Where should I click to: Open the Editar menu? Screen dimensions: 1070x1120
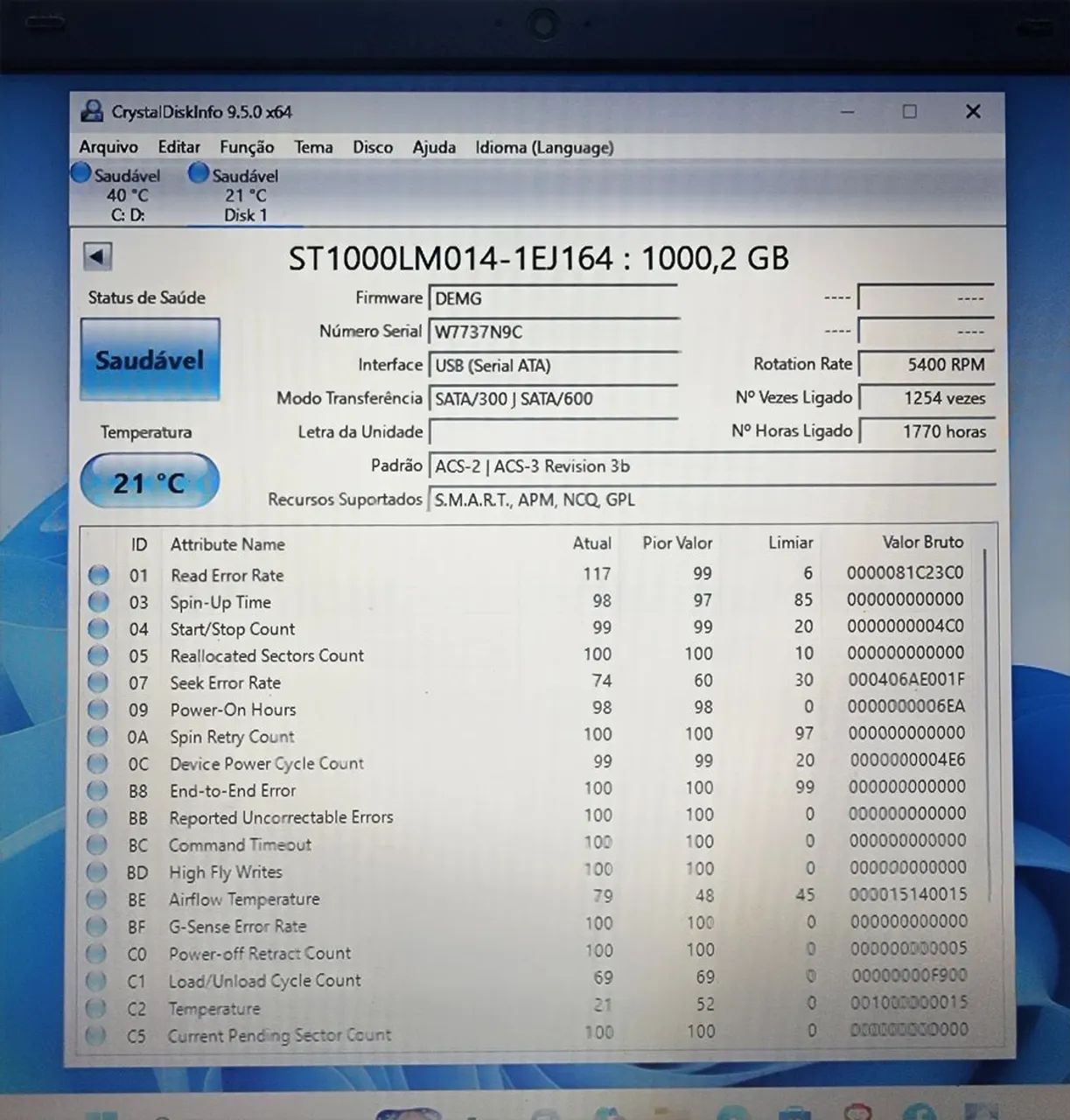click(x=179, y=147)
